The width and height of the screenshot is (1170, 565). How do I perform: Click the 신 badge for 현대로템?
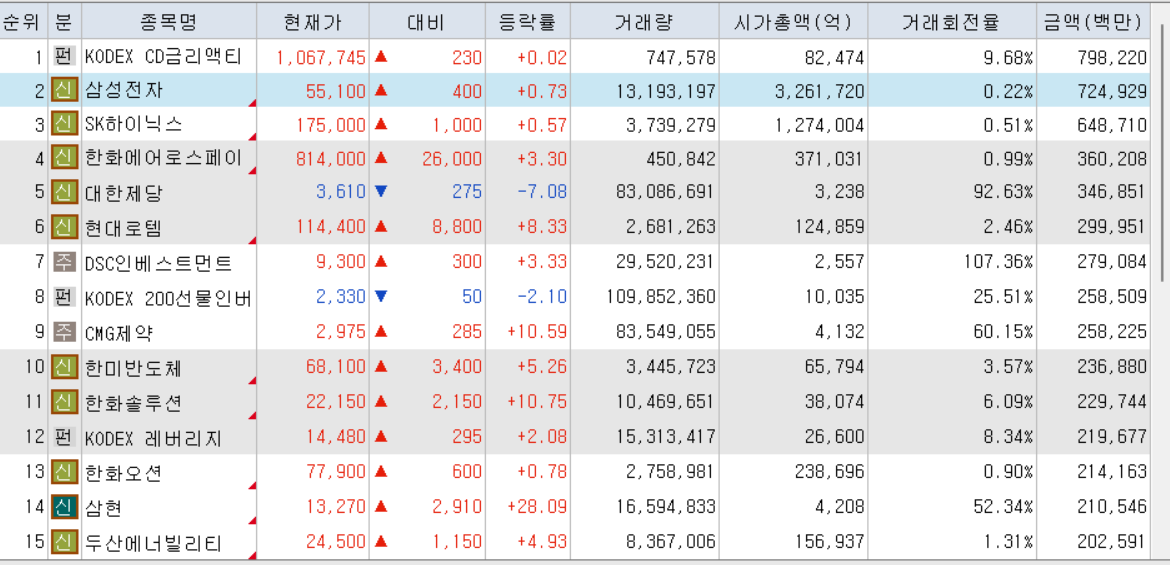click(64, 227)
